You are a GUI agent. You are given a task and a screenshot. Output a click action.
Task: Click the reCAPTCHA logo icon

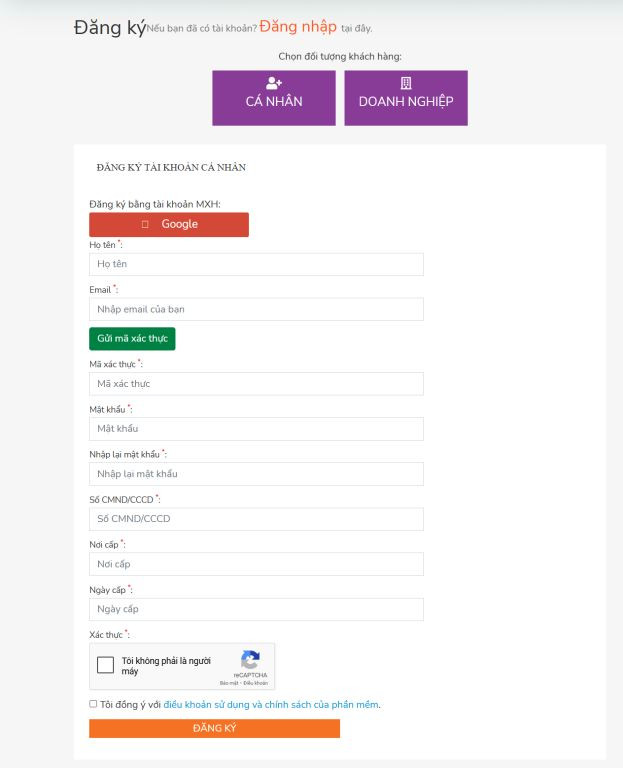[250, 660]
